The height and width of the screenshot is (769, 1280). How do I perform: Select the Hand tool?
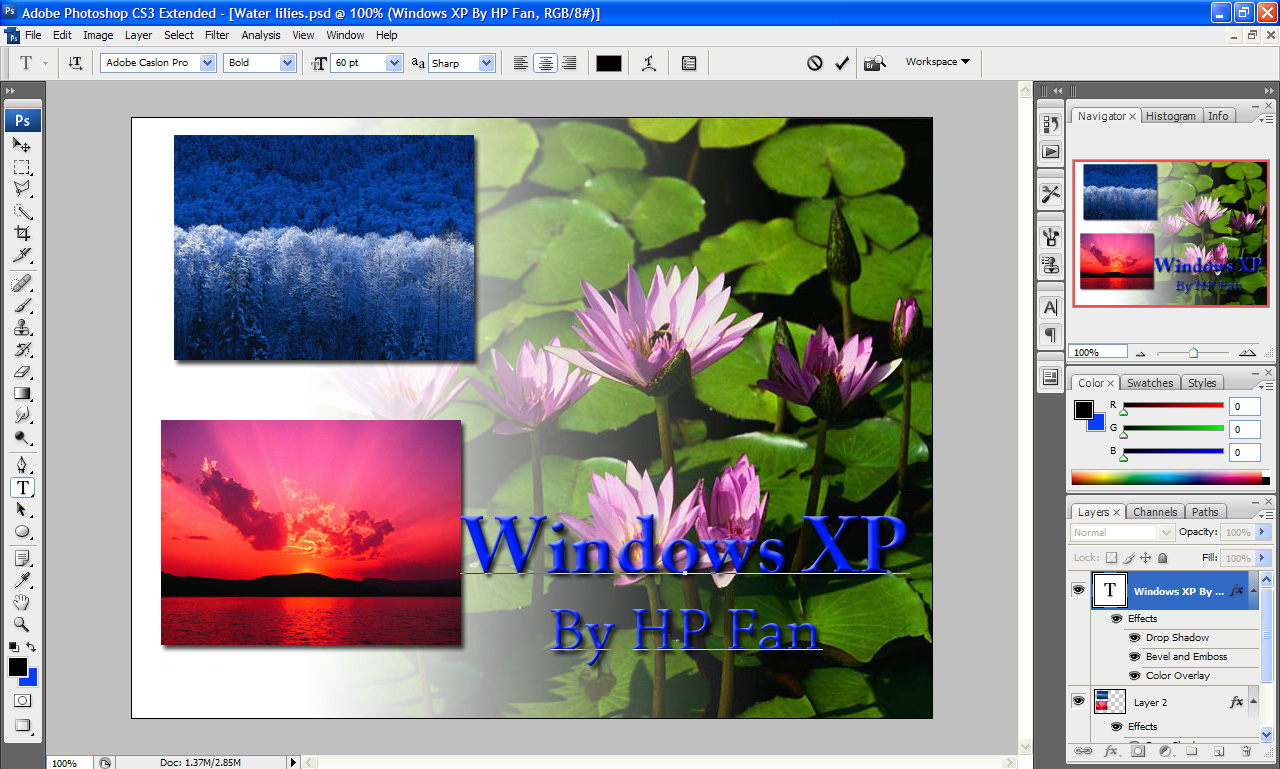(22, 602)
